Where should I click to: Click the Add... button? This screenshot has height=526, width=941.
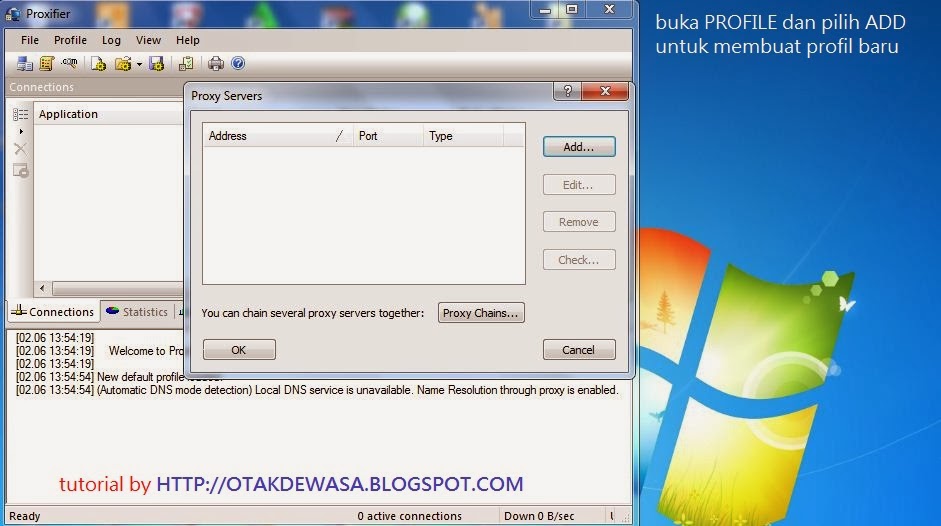[579, 147]
